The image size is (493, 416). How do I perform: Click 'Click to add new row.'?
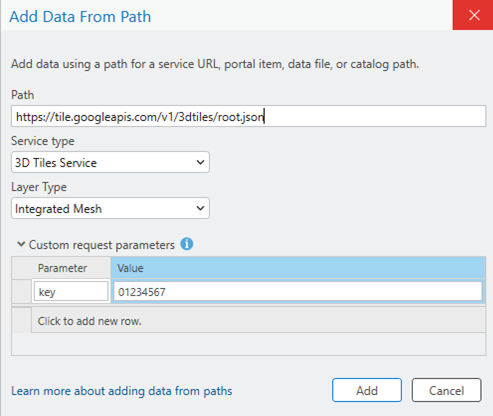(258, 321)
